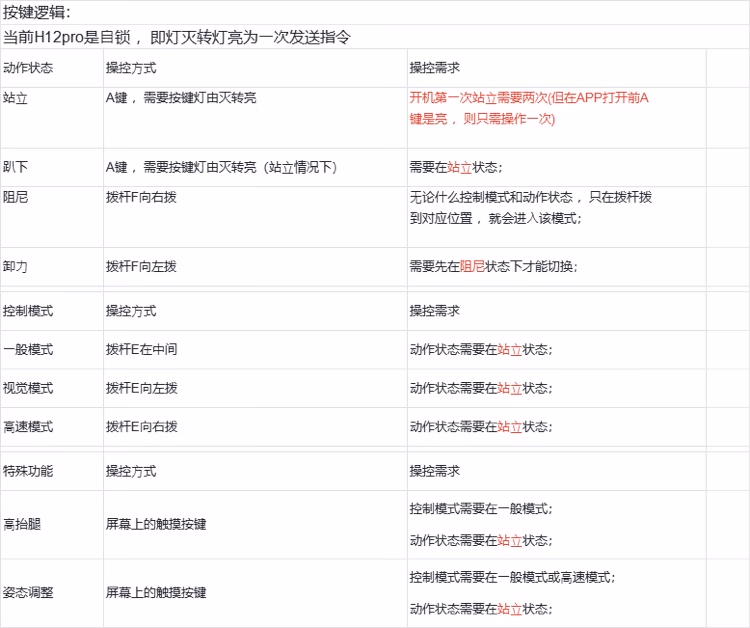Click the 视觉模式 row label
Screen dimensions: 750x628
tap(28, 388)
